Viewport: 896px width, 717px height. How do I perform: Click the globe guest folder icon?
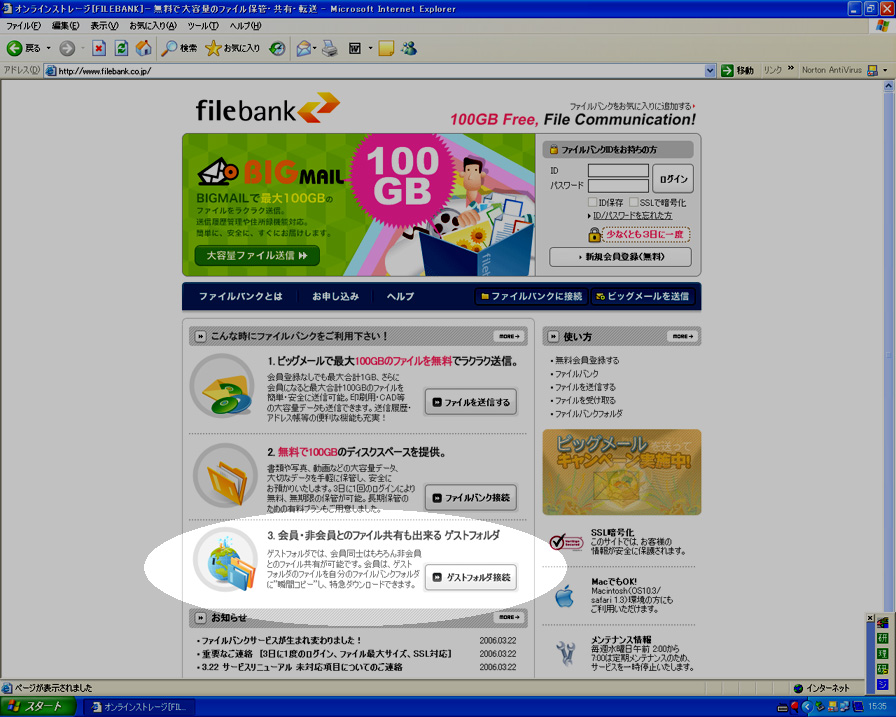(226, 560)
